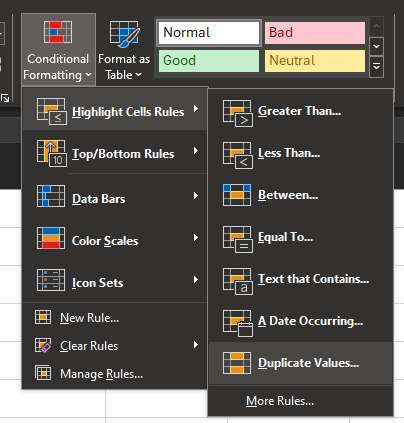404x423 pixels.
Task: Select the Top/Bottom Rules menu label
Action: pos(123,154)
